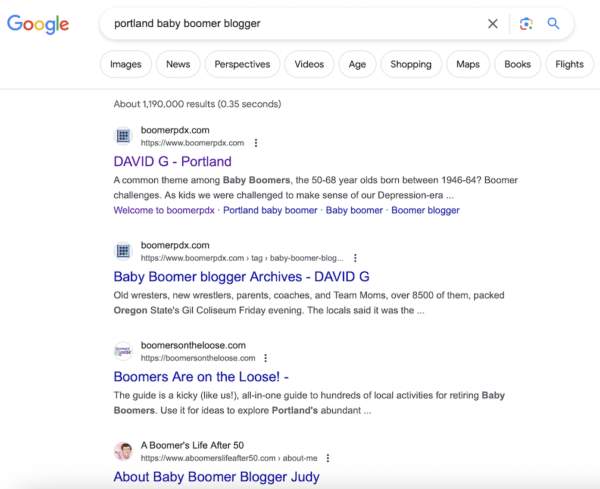Open the Maps filter chip
The width and height of the screenshot is (600, 489).
pyautogui.click(x=468, y=64)
